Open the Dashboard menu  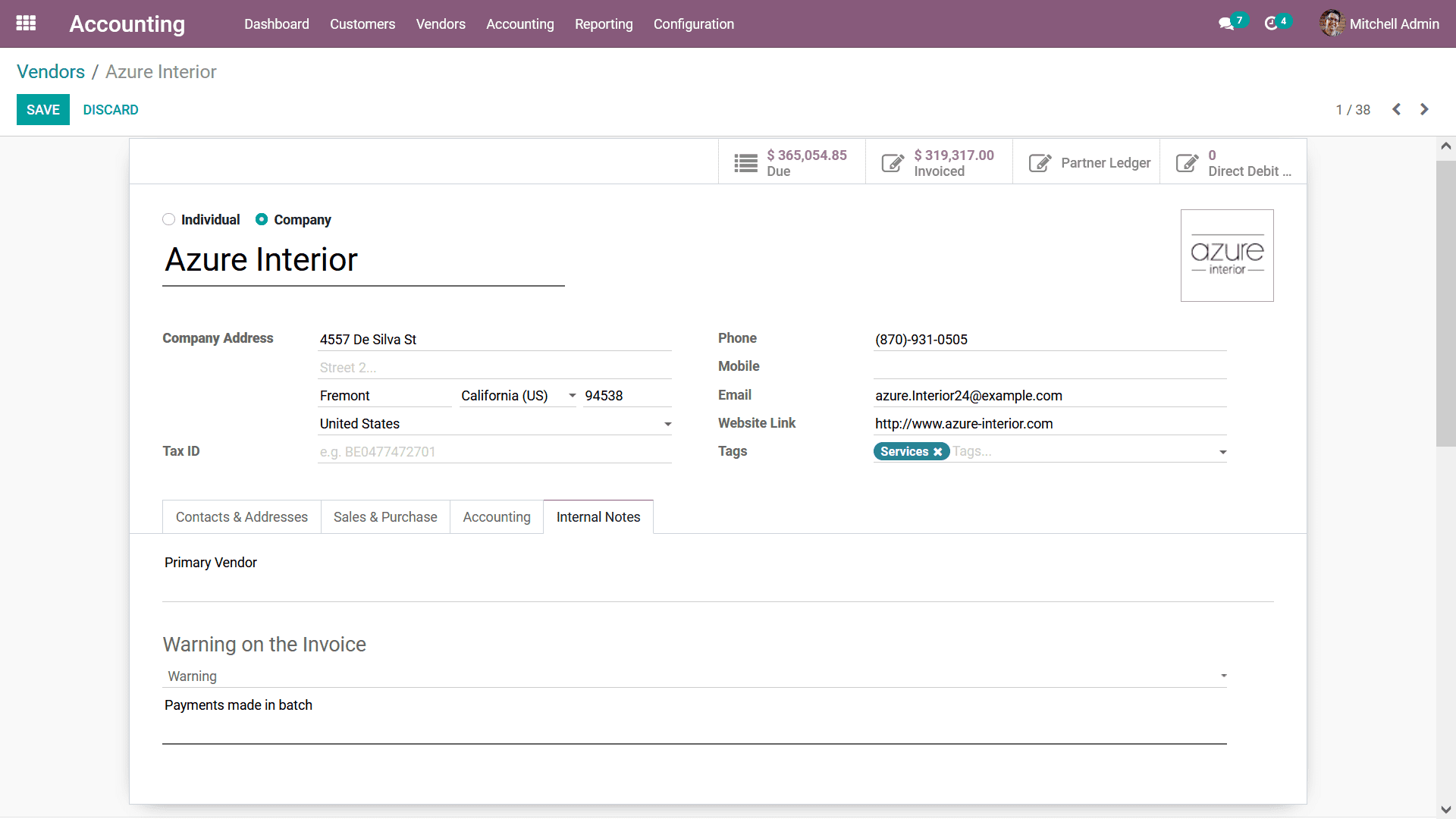(276, 24)
